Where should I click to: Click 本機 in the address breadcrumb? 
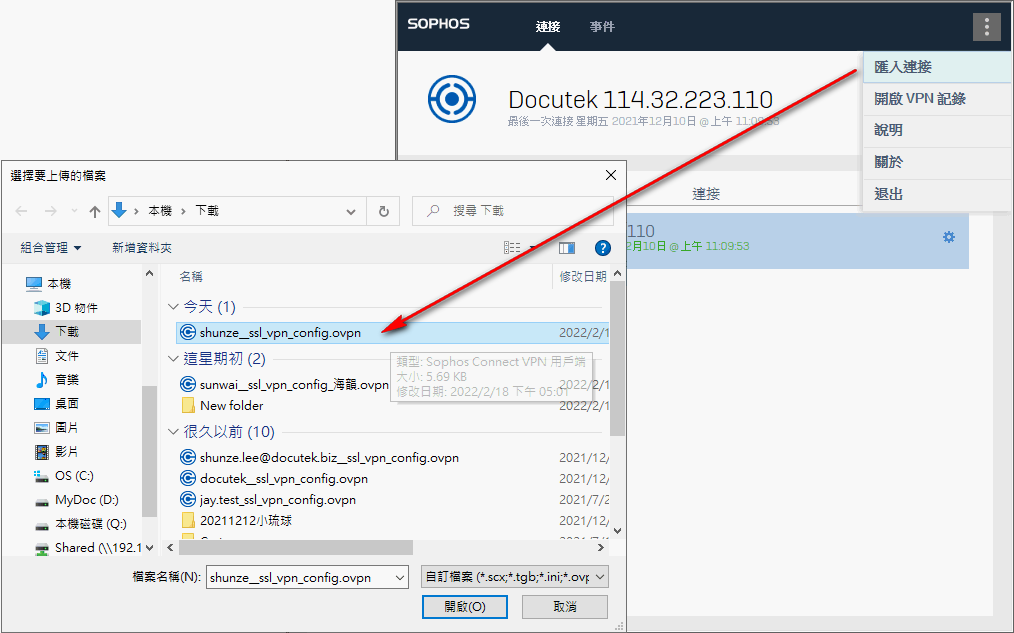click(160, 211)
